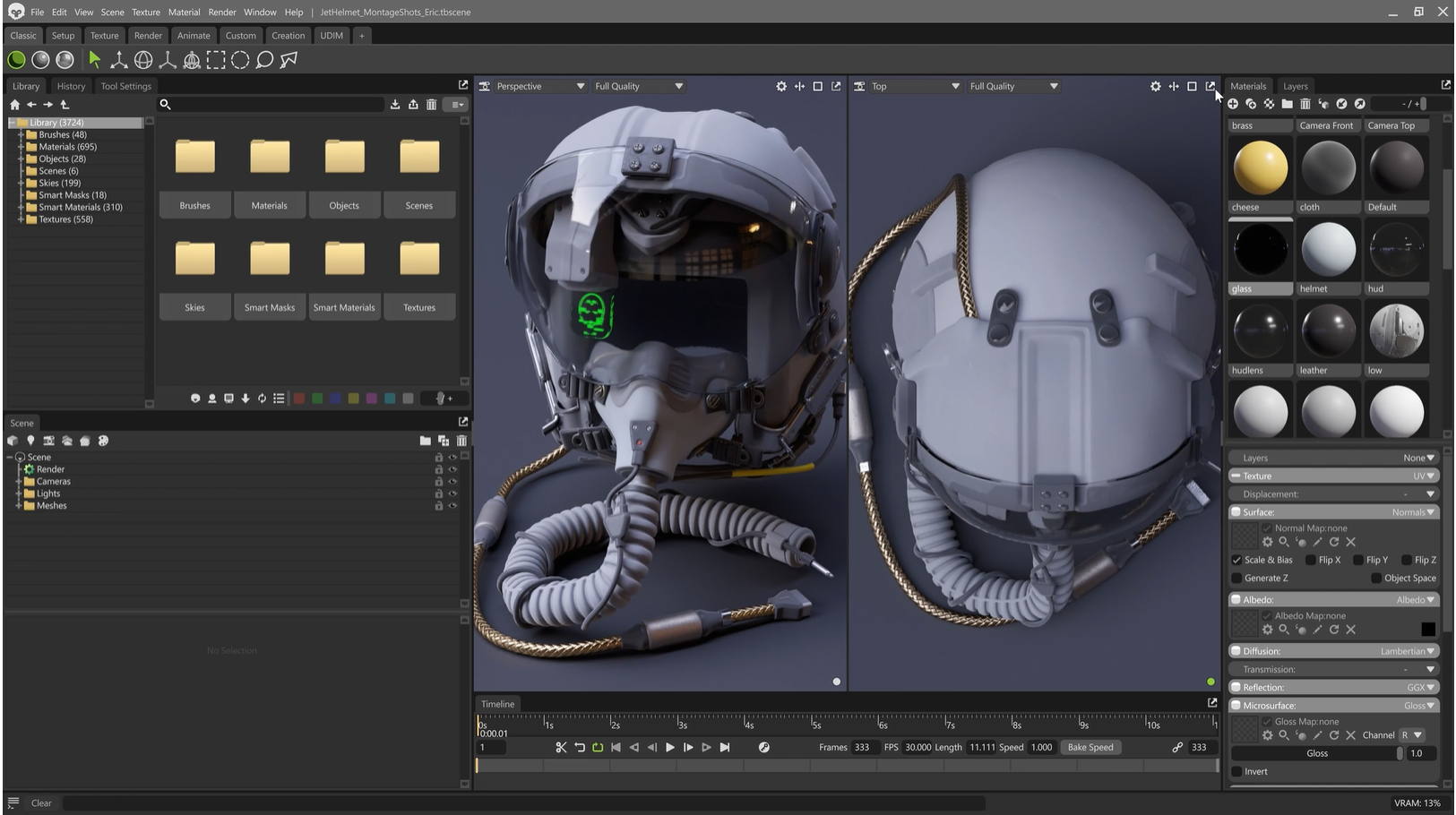Open the Smart Materials folder button
Screen dimensions: 1456x815
click(x=344, y=307)
